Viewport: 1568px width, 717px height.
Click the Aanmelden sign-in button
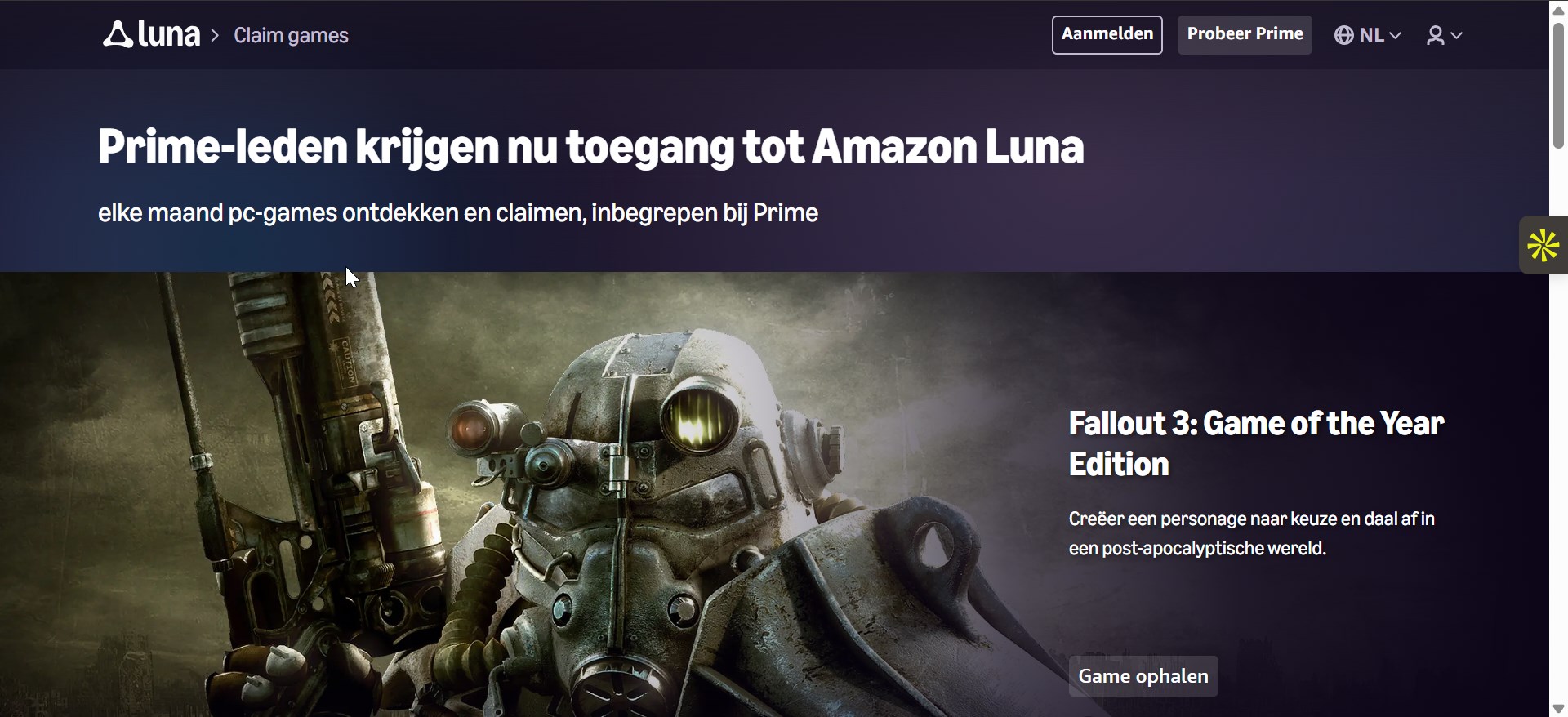point(1107,35)
